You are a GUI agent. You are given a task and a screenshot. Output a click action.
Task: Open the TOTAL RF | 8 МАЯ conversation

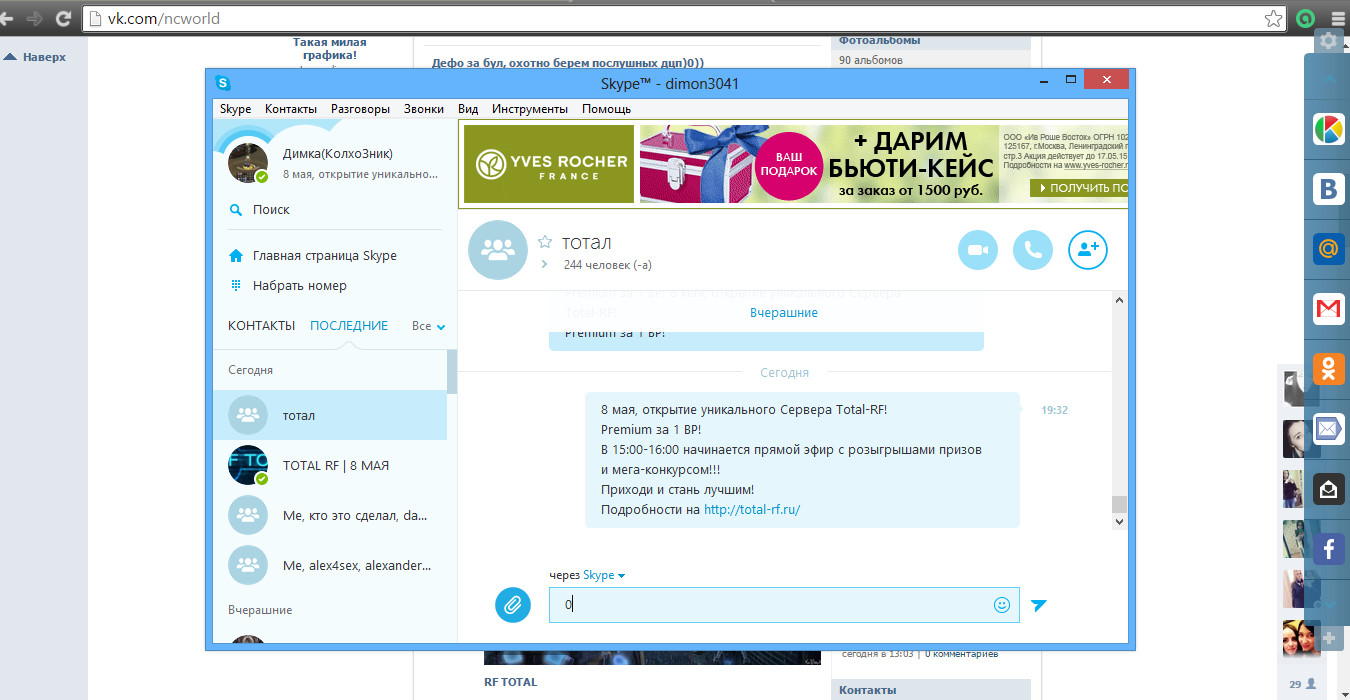click(330, 465)
